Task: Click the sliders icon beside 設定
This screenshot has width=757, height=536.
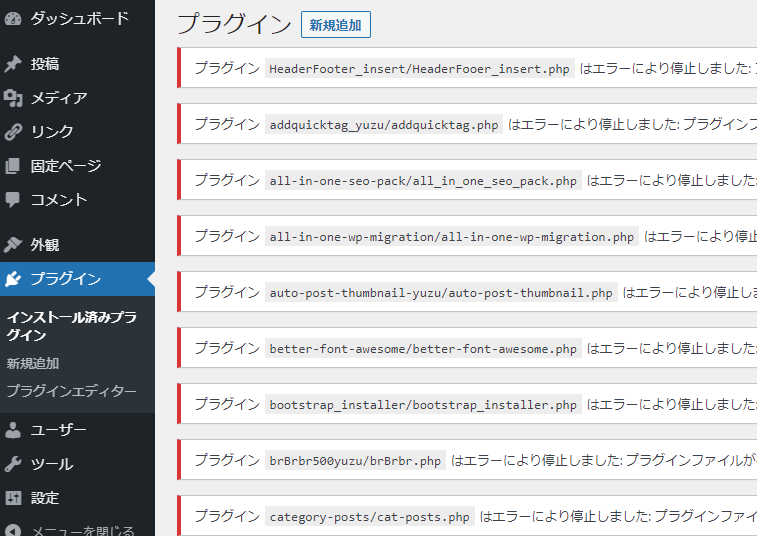Action: (x=13, y=498)
